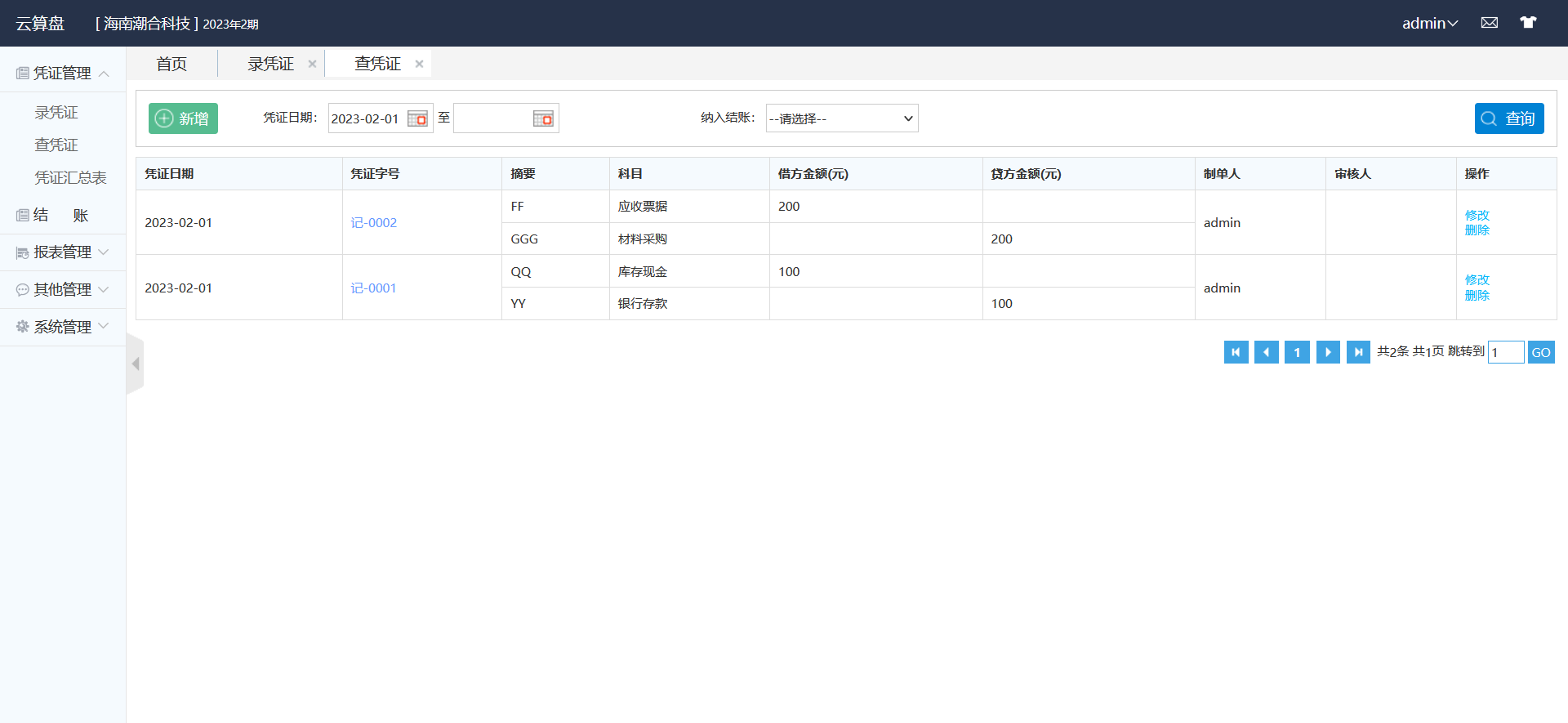The height and width of the screenshot is (723, 1568).
Task: Click the page jump number field
Action: click(1505, 352)
